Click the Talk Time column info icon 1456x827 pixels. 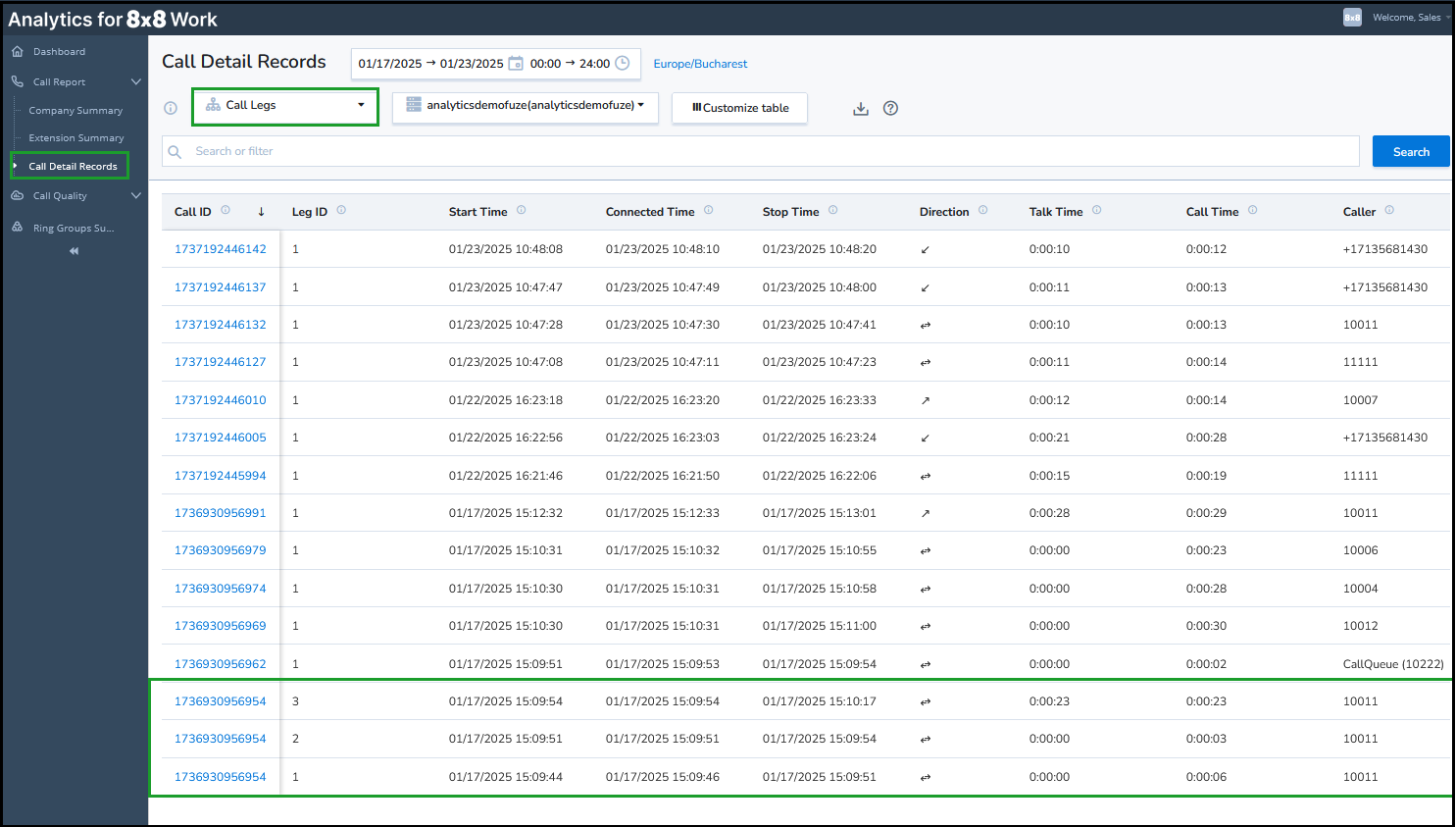[x=1097, y=210]
